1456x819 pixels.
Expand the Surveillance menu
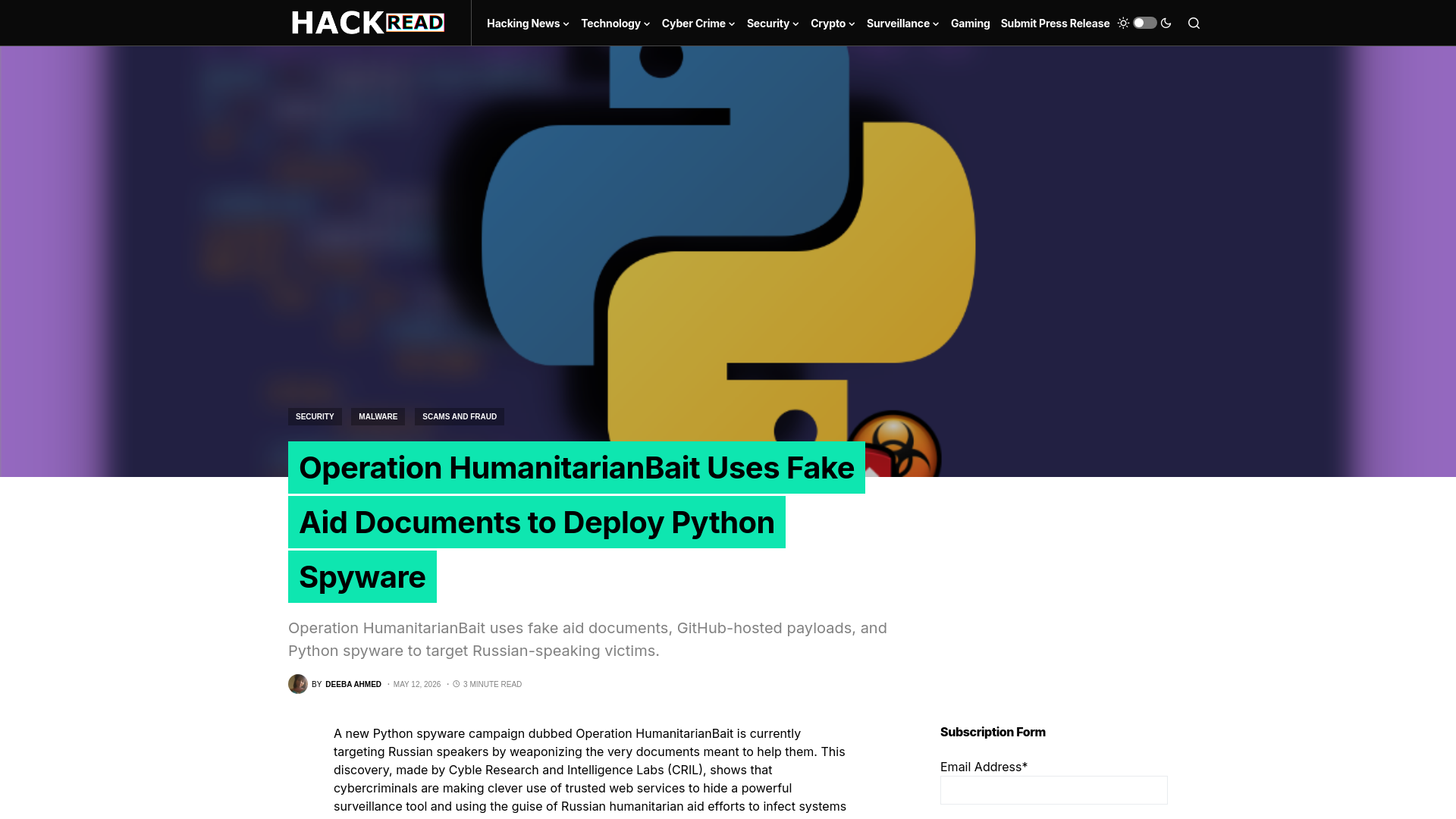coord(902,24)
